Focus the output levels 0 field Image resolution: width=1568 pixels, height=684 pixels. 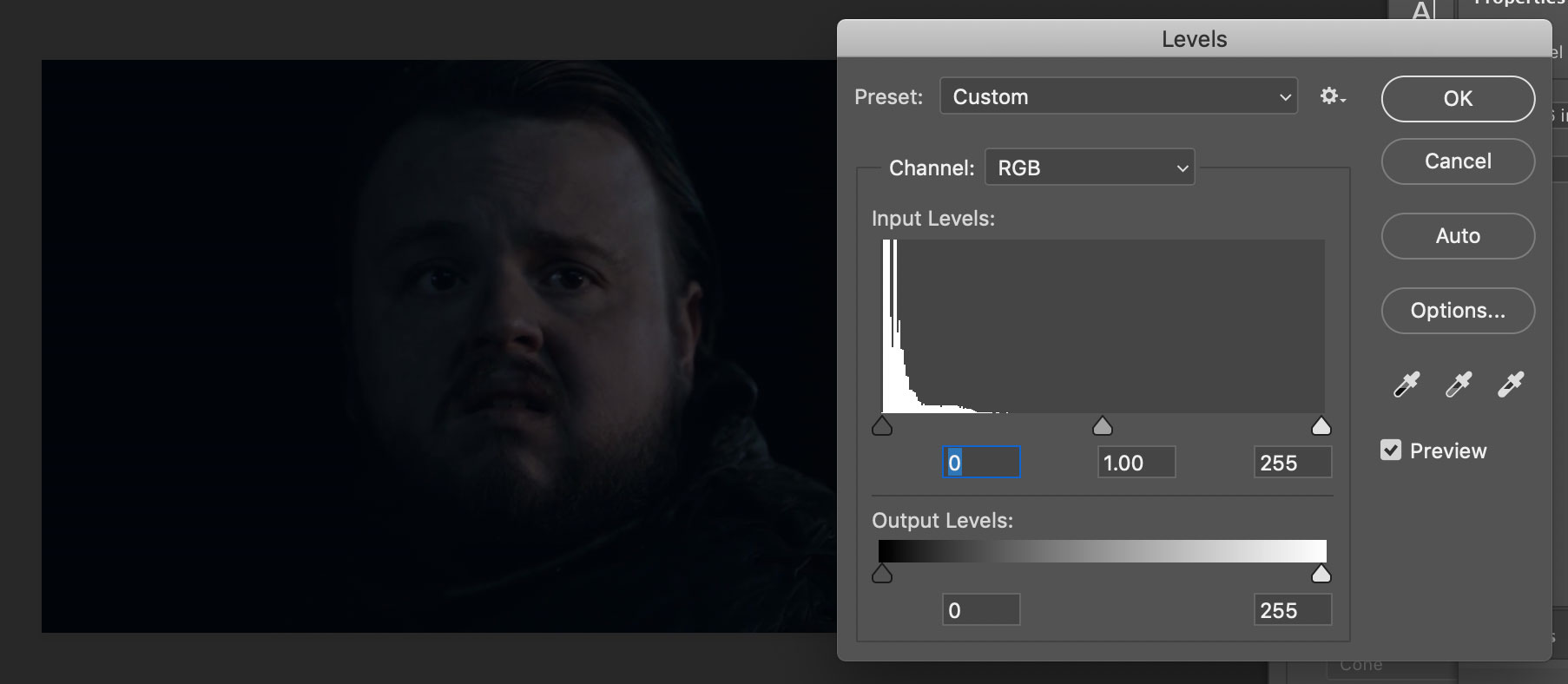click(981, 609)
